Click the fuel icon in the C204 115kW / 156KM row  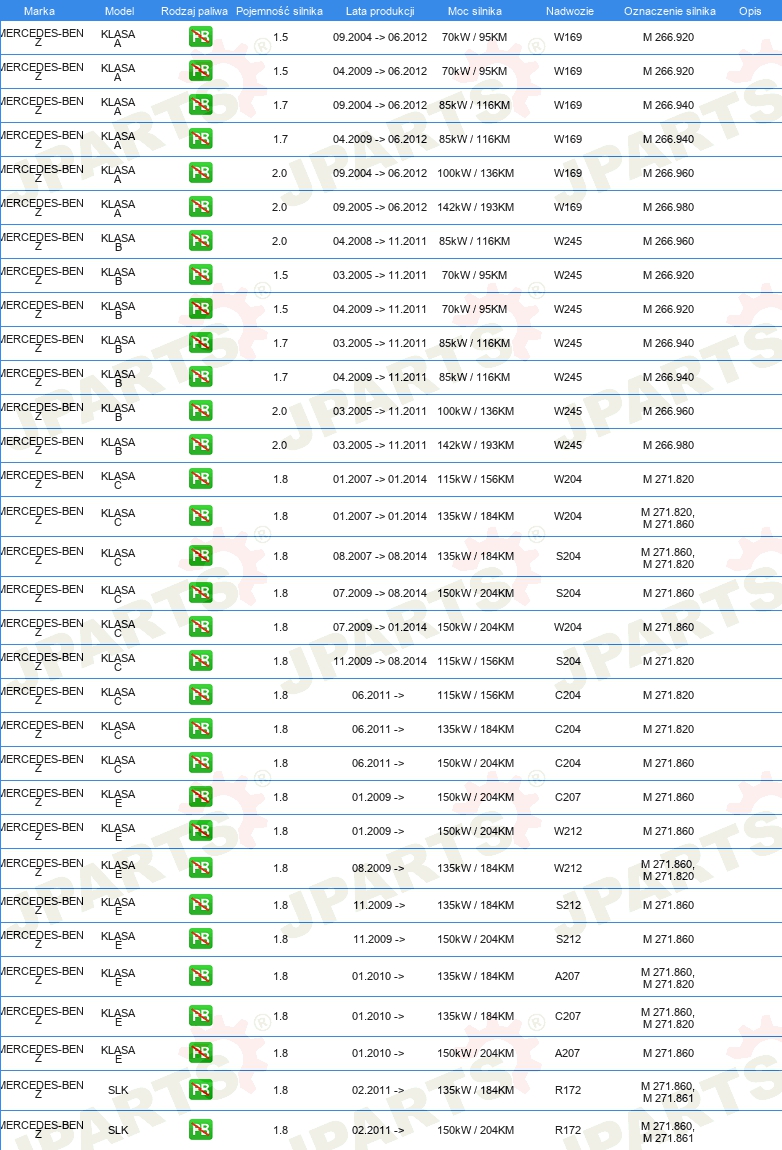(x=200, y=695)
